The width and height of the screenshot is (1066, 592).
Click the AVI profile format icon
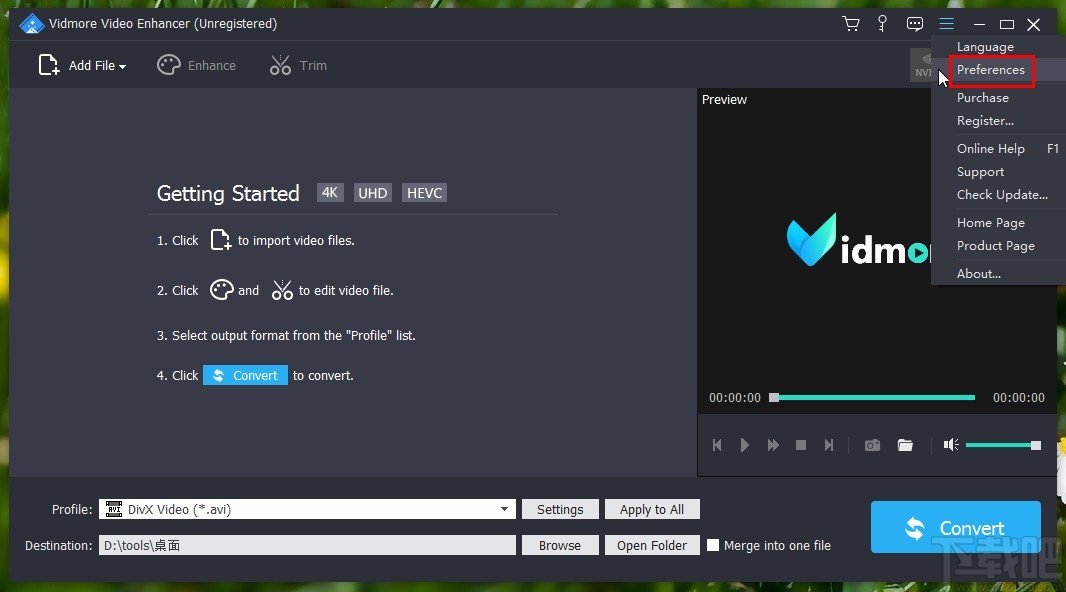click(114, 509)
